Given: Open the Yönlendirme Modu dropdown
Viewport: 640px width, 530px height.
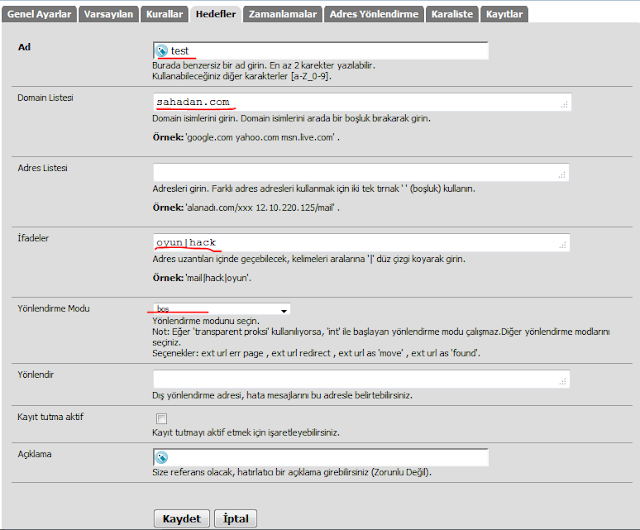Looking at the screenshot, I should pos(222,309).
